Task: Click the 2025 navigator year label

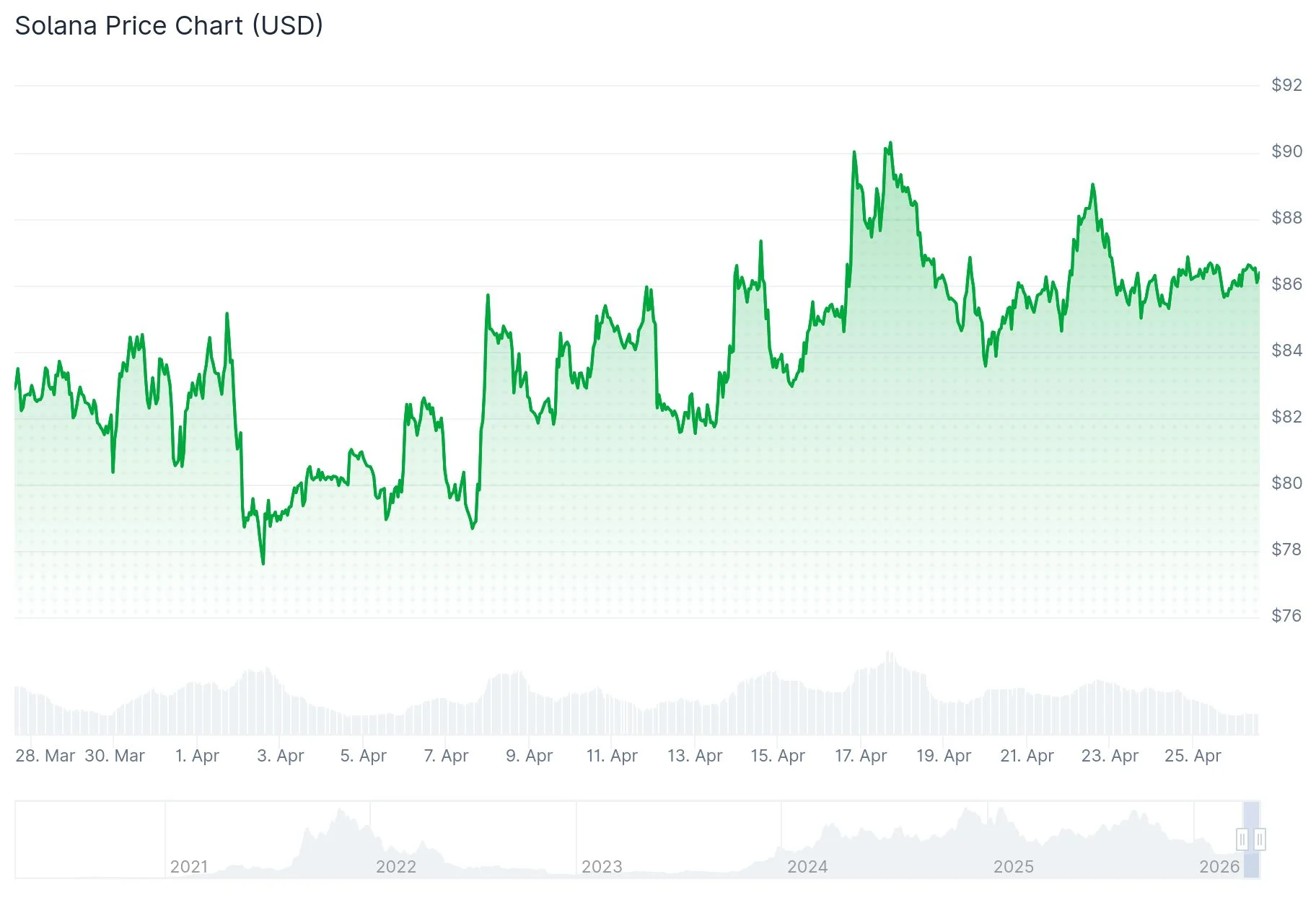Action: (x=1013, y=866)
